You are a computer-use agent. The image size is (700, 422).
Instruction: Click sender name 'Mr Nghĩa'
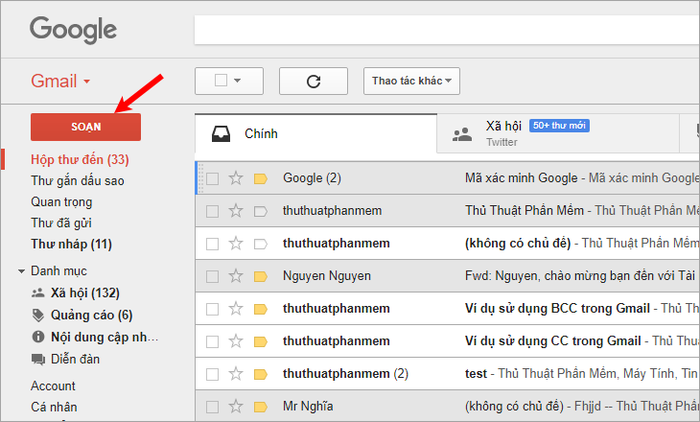tap(308, 406)
